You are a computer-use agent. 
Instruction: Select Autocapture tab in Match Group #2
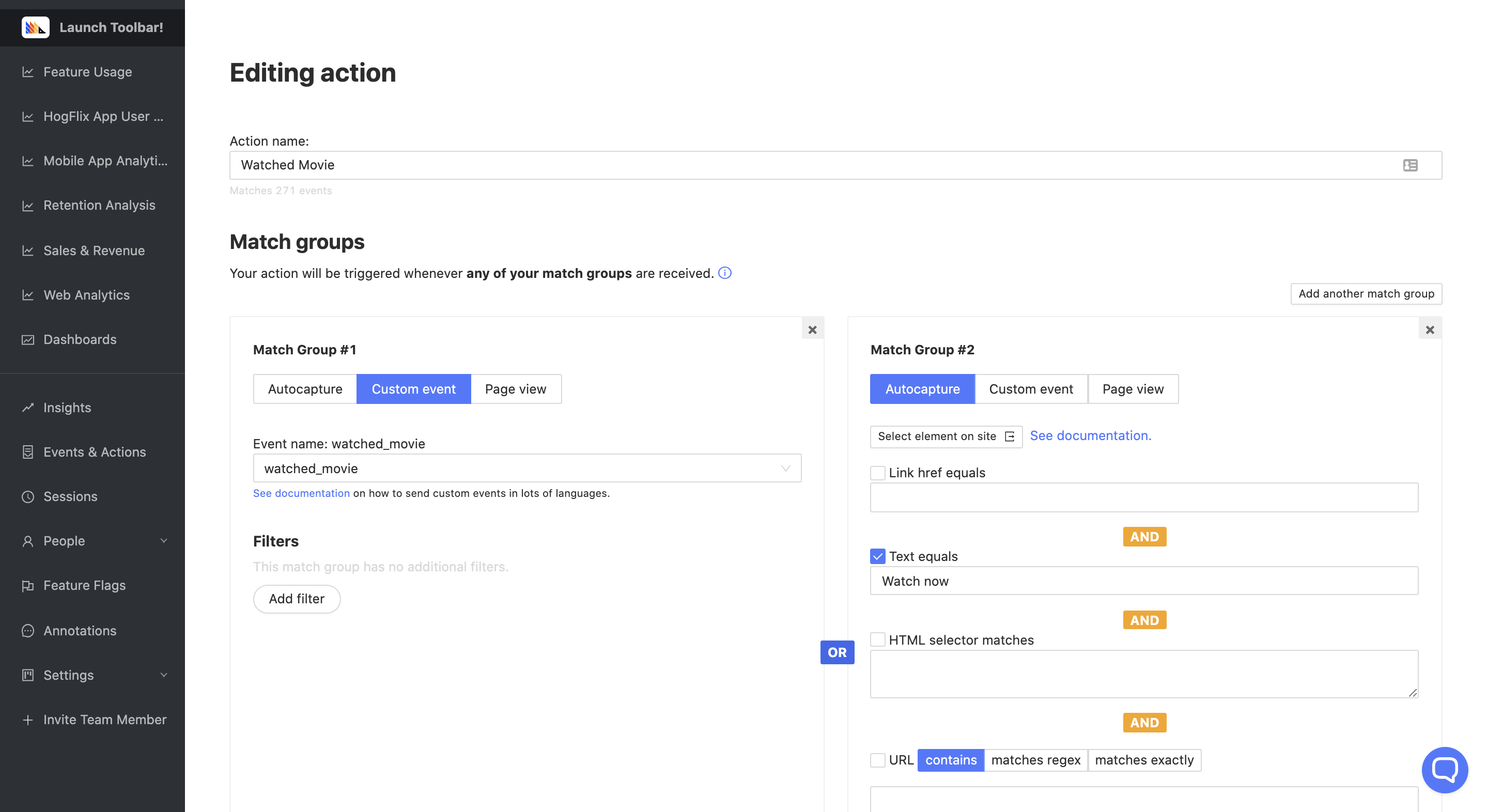coord(922,389)
